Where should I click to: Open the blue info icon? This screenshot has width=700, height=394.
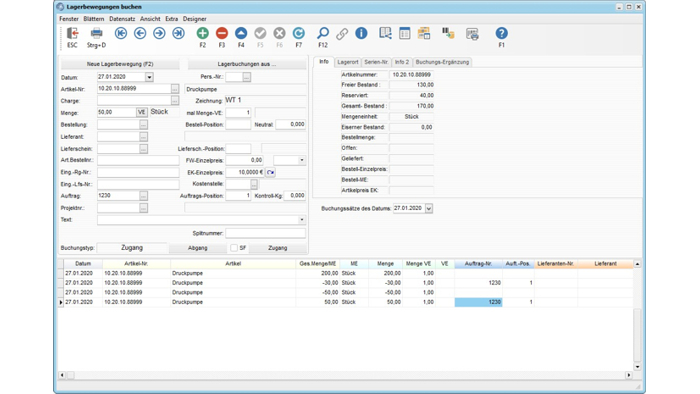coord(361,33)
